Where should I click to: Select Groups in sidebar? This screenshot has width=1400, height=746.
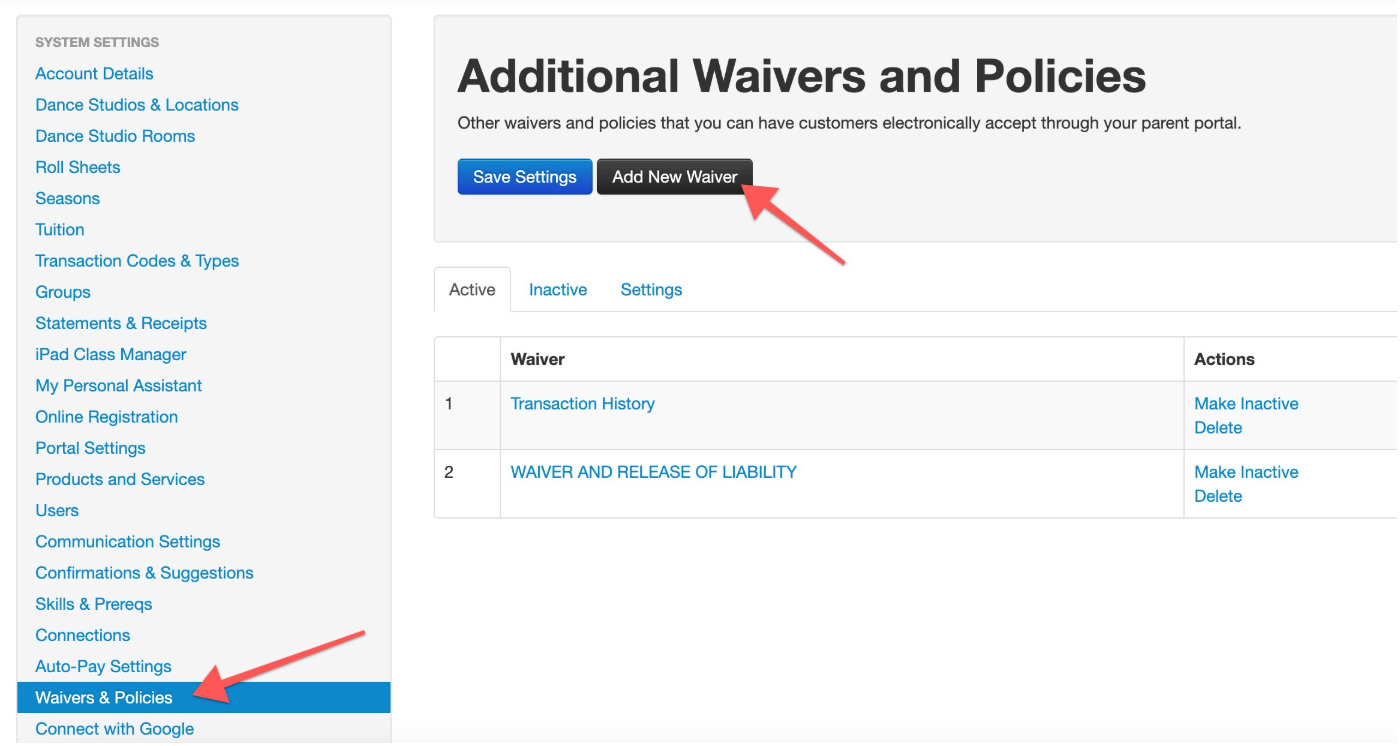[63, 292]
